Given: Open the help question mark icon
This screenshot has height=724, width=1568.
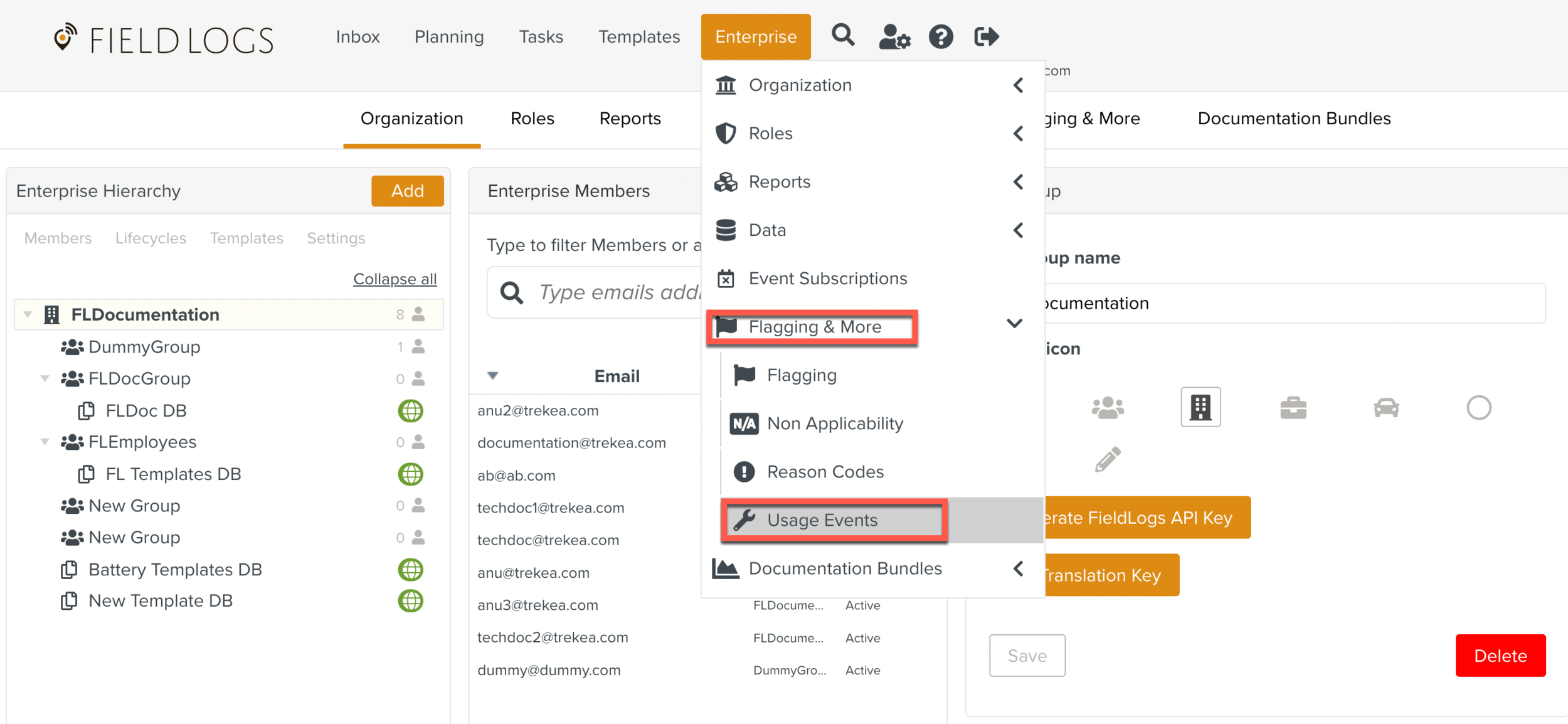Looking at the screenshot, I should tap(941, 36).
